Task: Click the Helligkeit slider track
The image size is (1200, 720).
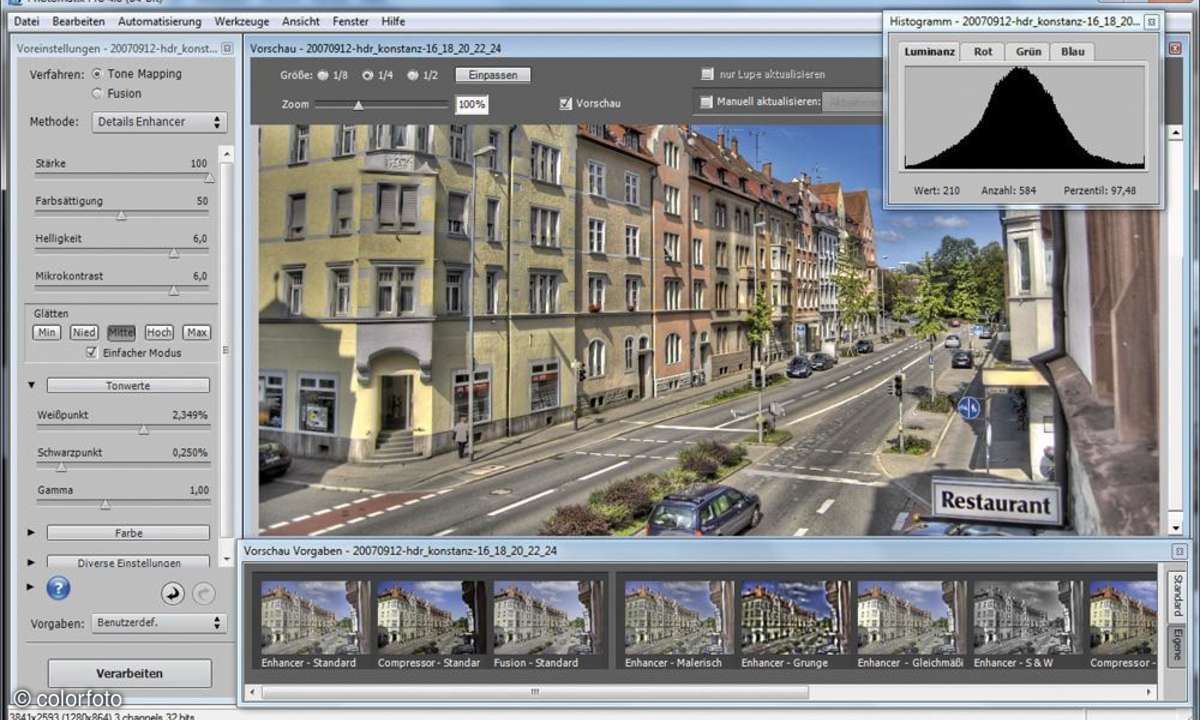Action: (x=123, y=253)
